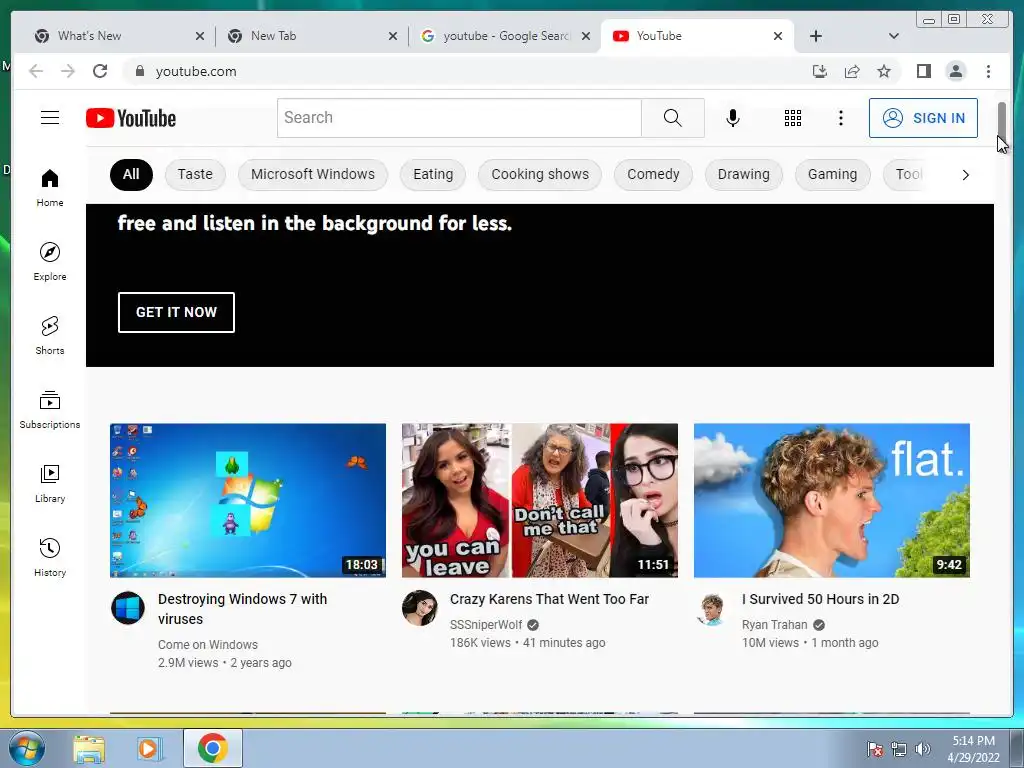Viewport: 1024px width, 768px height.
Task: Play the Crazy Karens video thumbnail
Action: tap(539, 500)
